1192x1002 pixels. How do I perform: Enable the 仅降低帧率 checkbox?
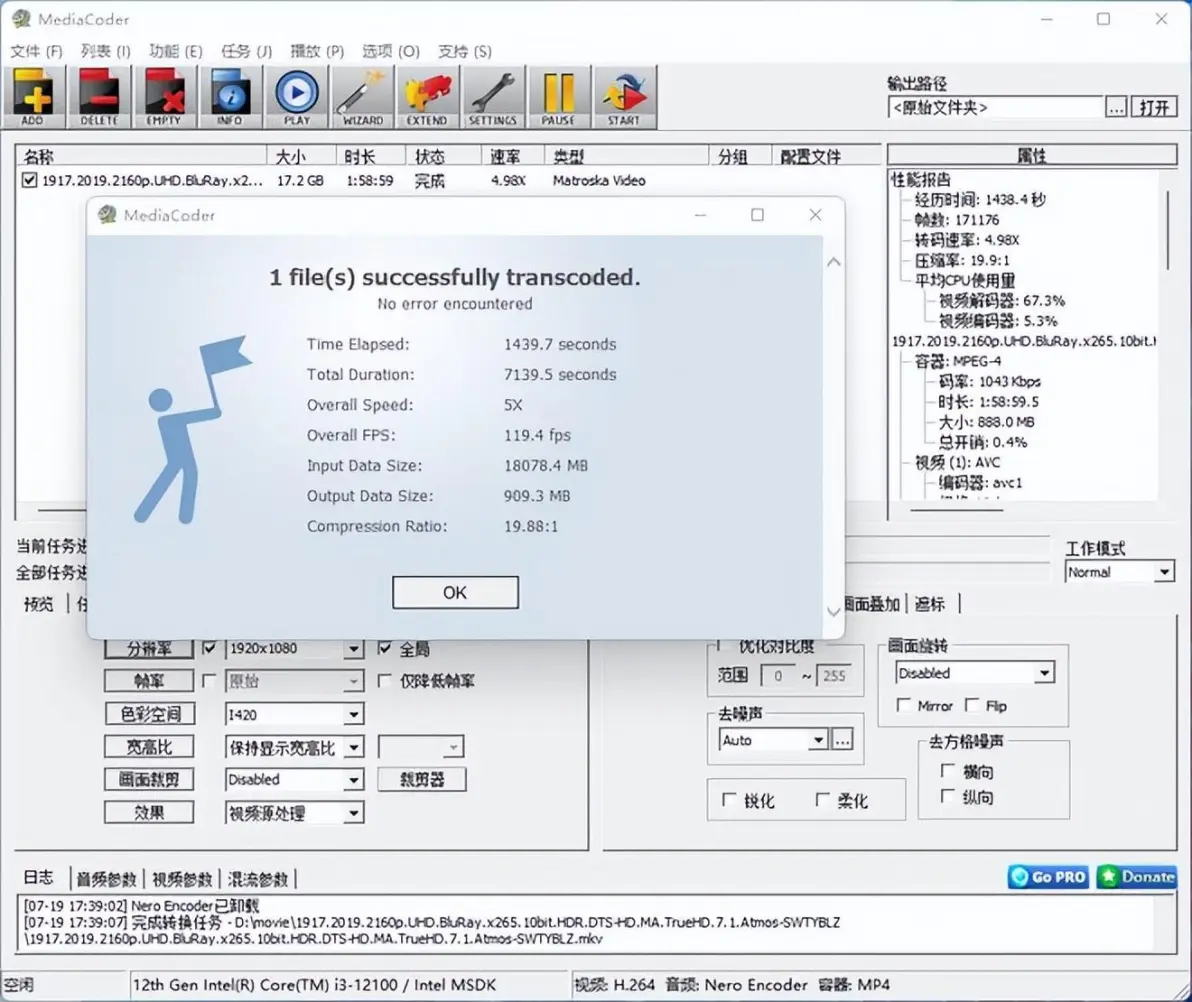[x=385, y=681]
